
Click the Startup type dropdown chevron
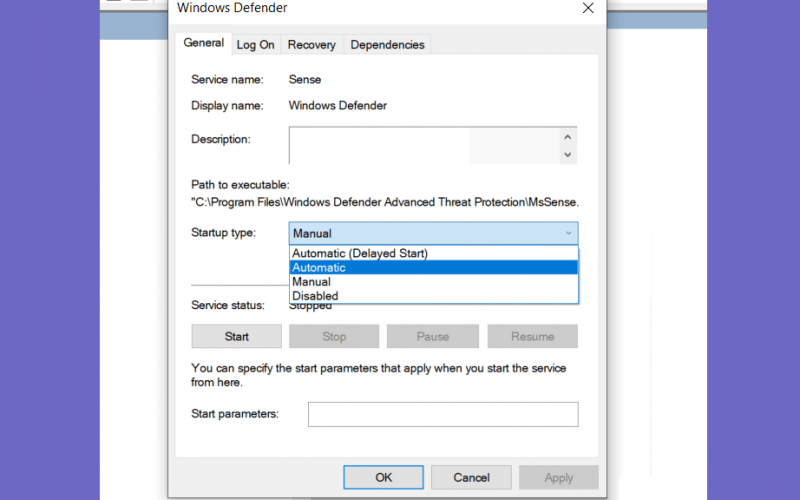(x=568, y=233)
